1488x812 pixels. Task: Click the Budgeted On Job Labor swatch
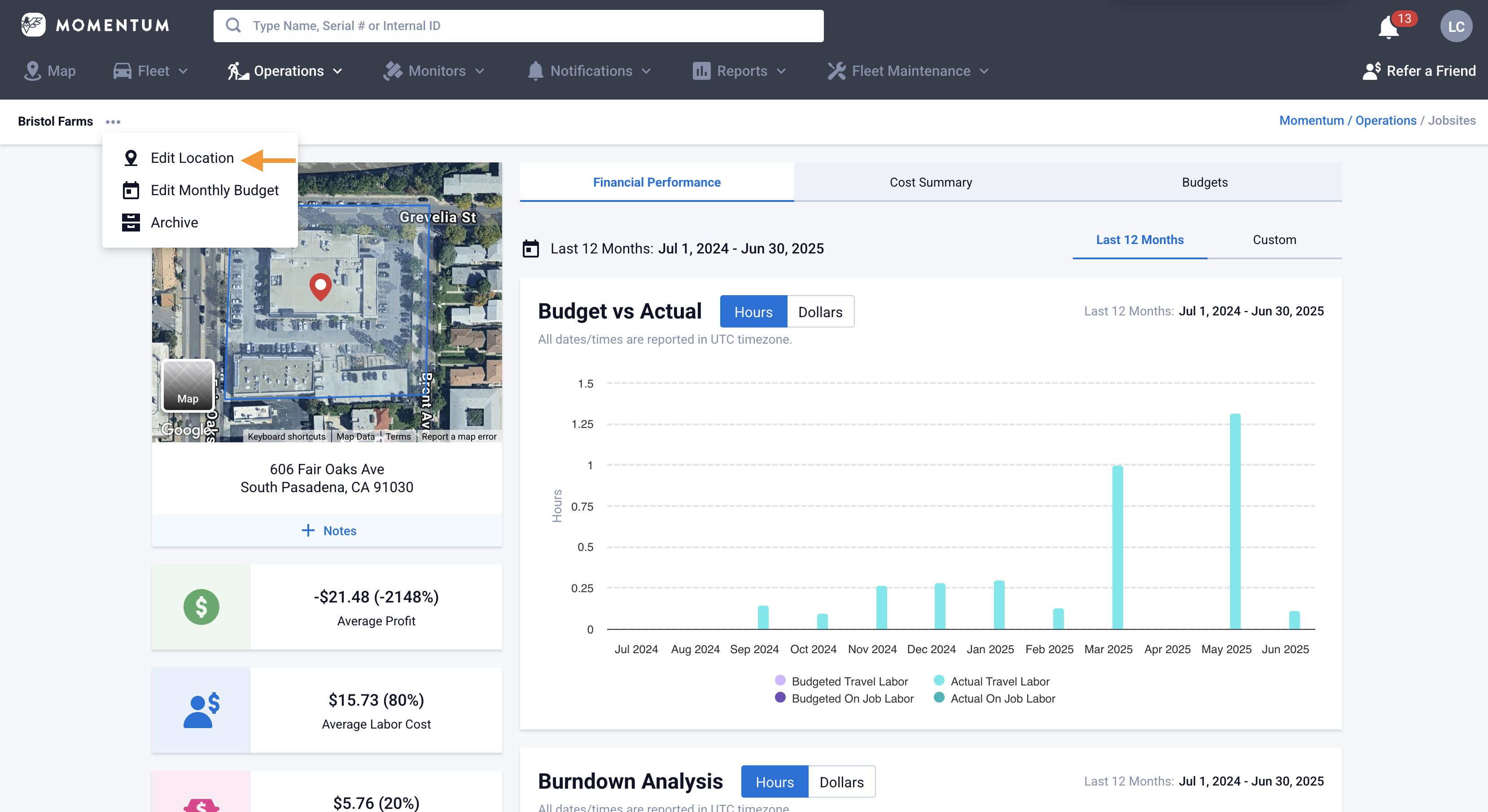(x=780, y=698)
